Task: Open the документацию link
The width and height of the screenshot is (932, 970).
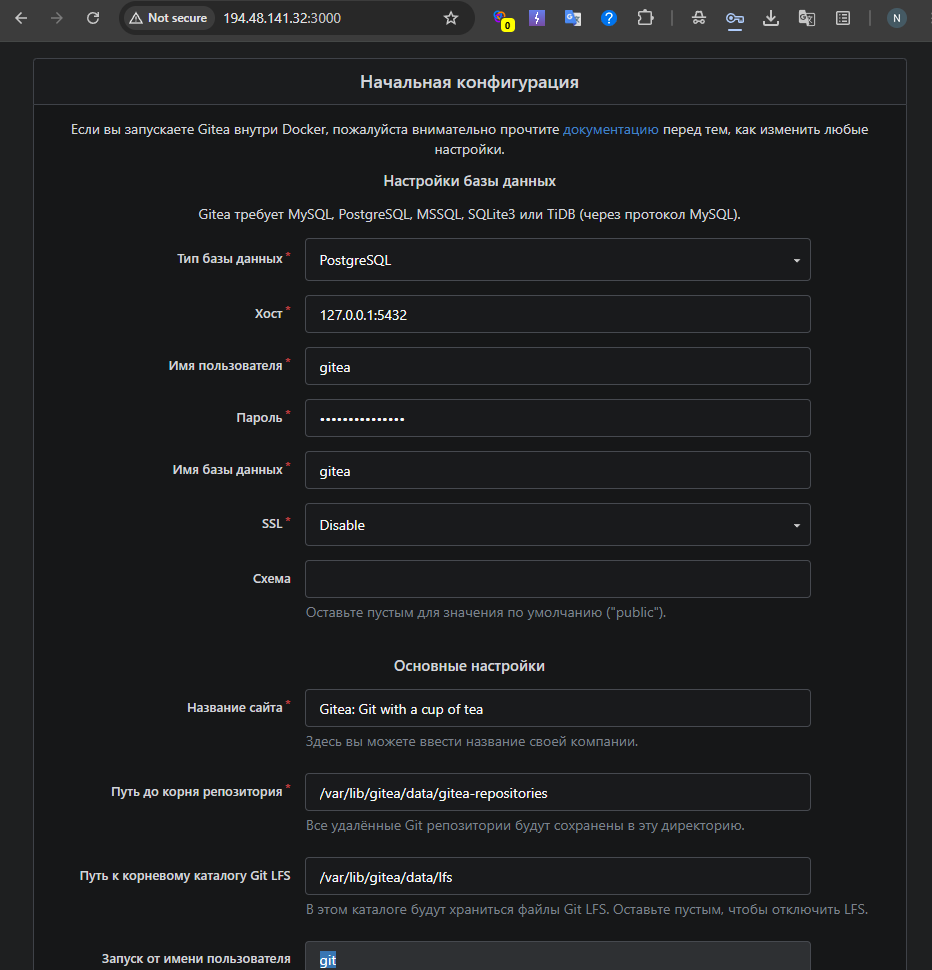Action: click(x=610, y=130)
